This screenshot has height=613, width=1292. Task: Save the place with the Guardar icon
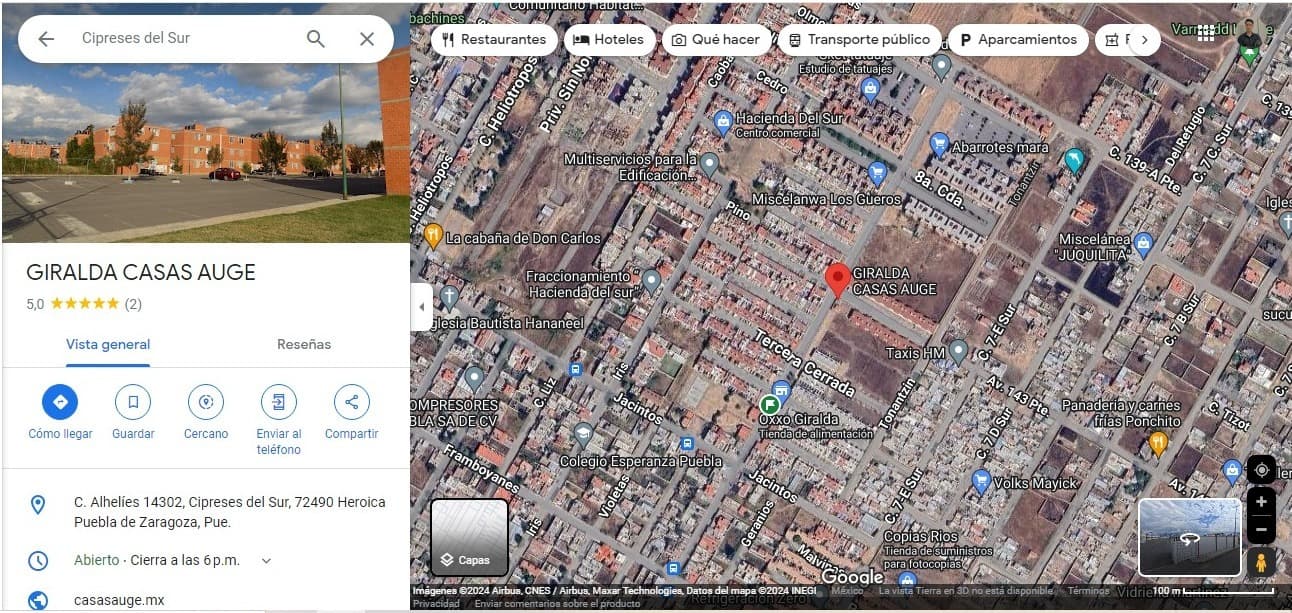tap(133, 402)
